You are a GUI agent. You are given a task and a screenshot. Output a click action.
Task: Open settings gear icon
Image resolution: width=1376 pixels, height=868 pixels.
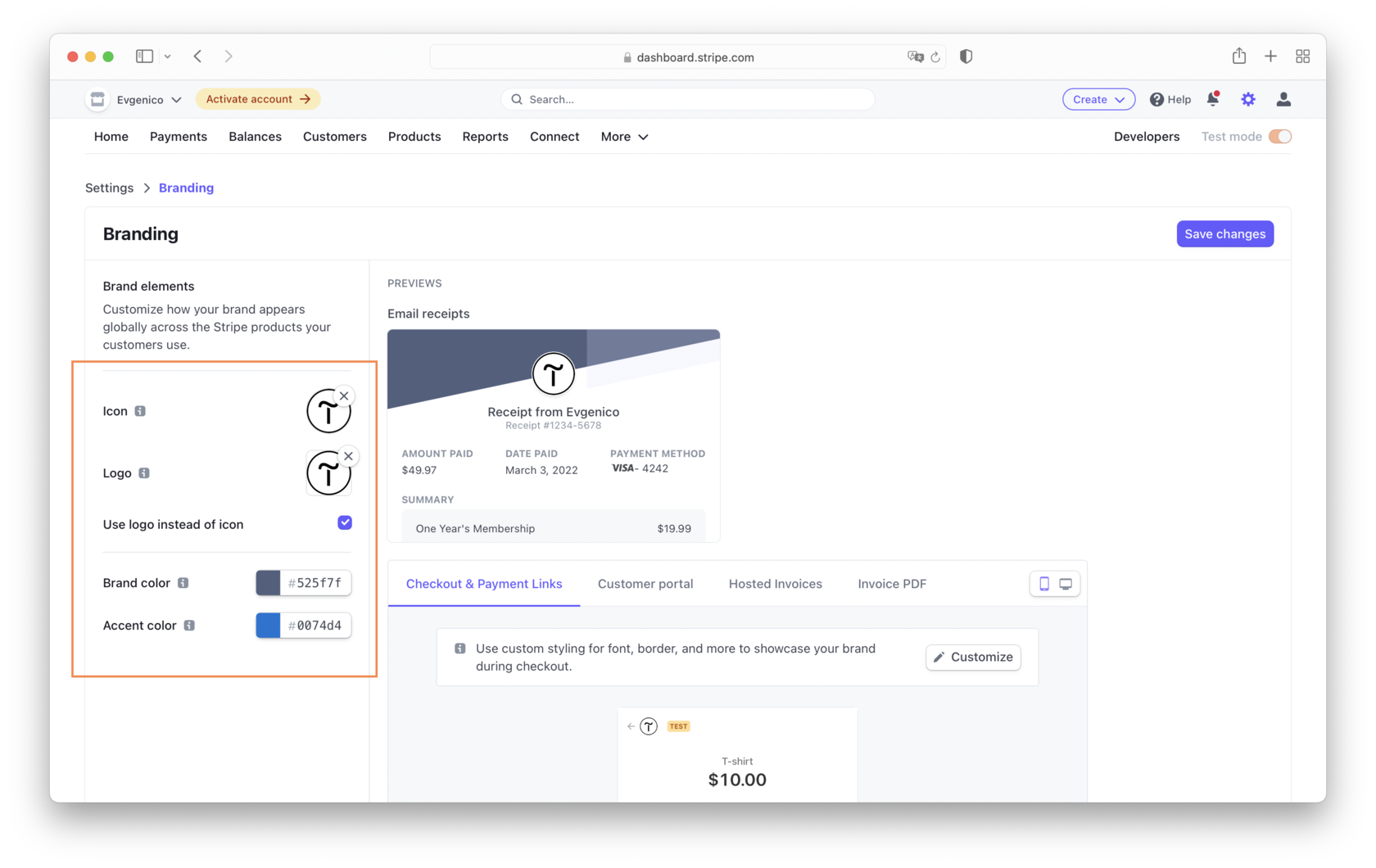pyautogui.click(x=1247, y=99)
